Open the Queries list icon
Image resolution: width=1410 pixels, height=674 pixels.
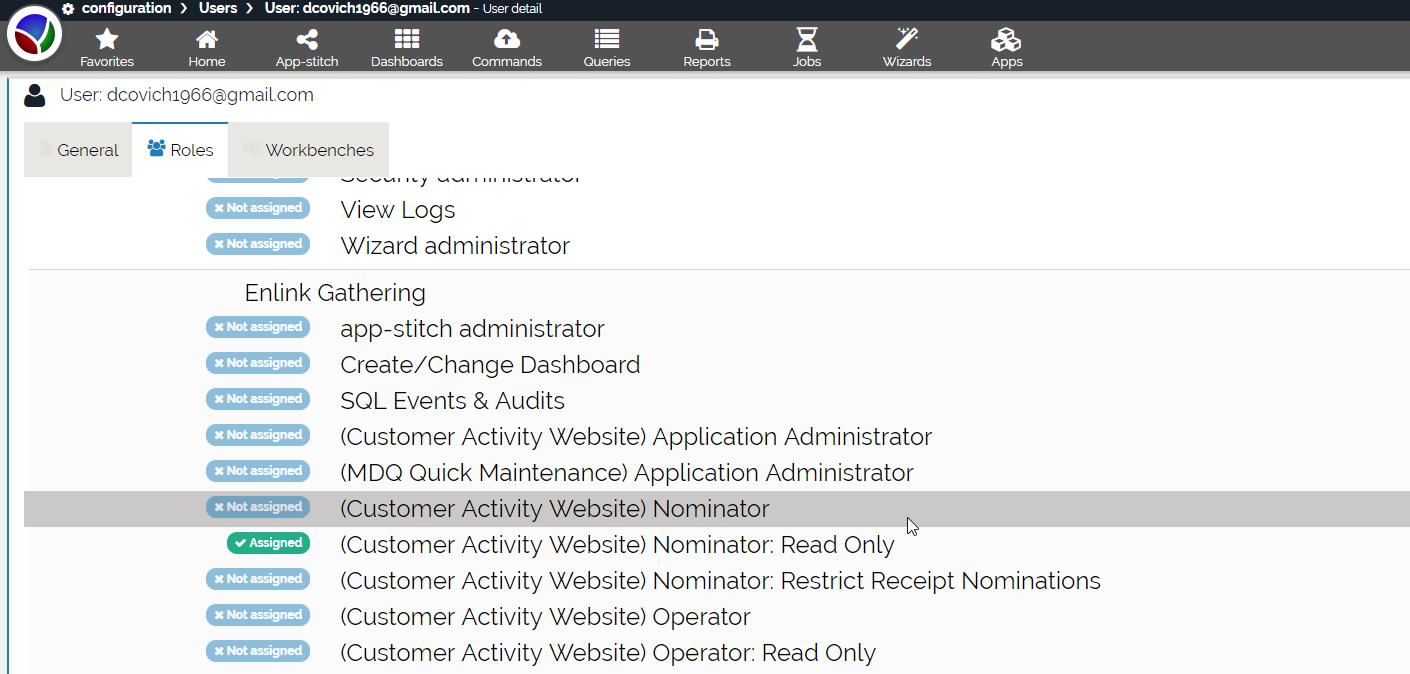coord(606,40)
